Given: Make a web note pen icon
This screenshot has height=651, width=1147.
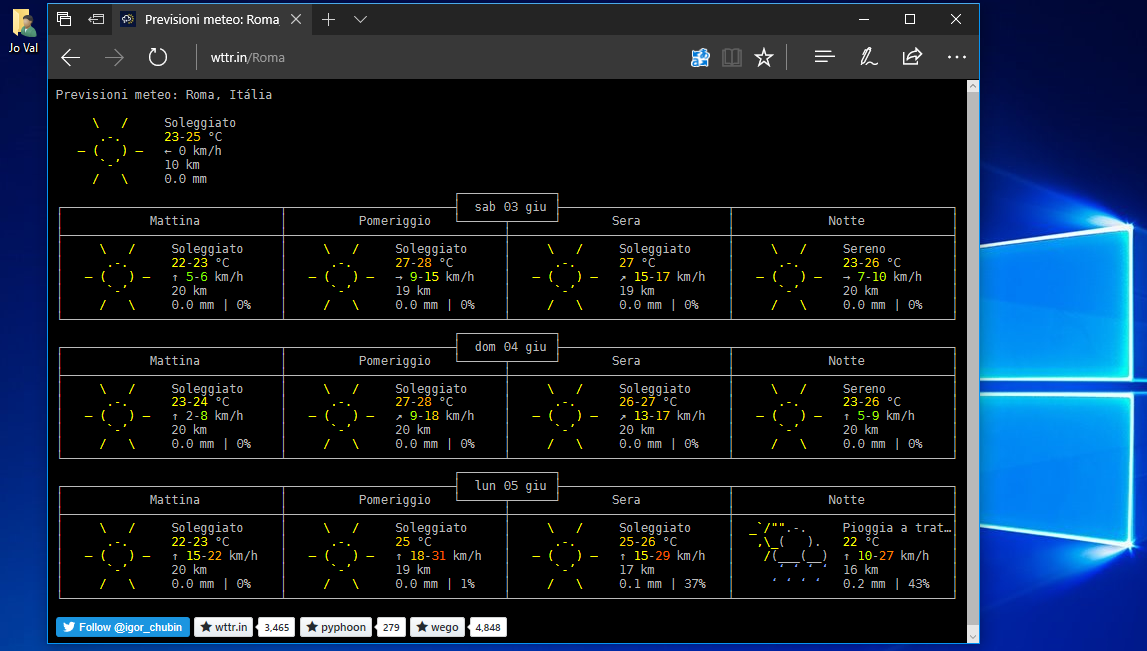Looking at the screenshot, I should [868, 57].
